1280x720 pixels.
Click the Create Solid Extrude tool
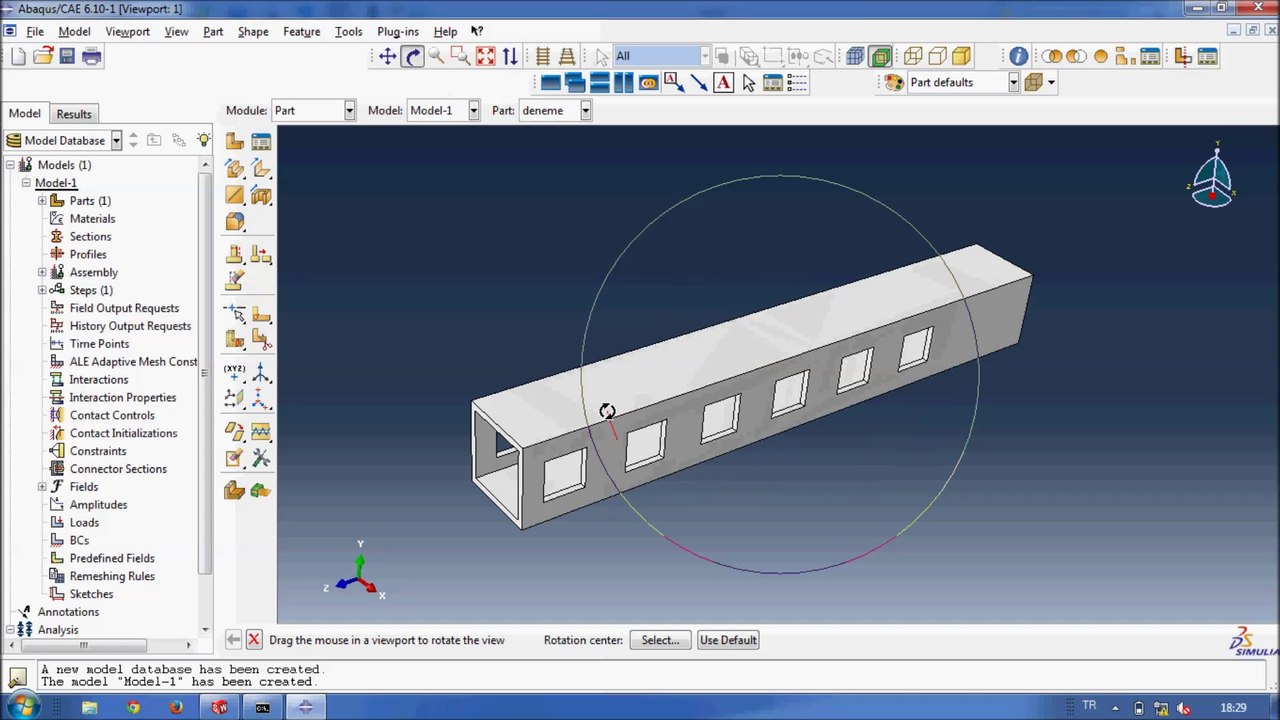pos(235,169)
